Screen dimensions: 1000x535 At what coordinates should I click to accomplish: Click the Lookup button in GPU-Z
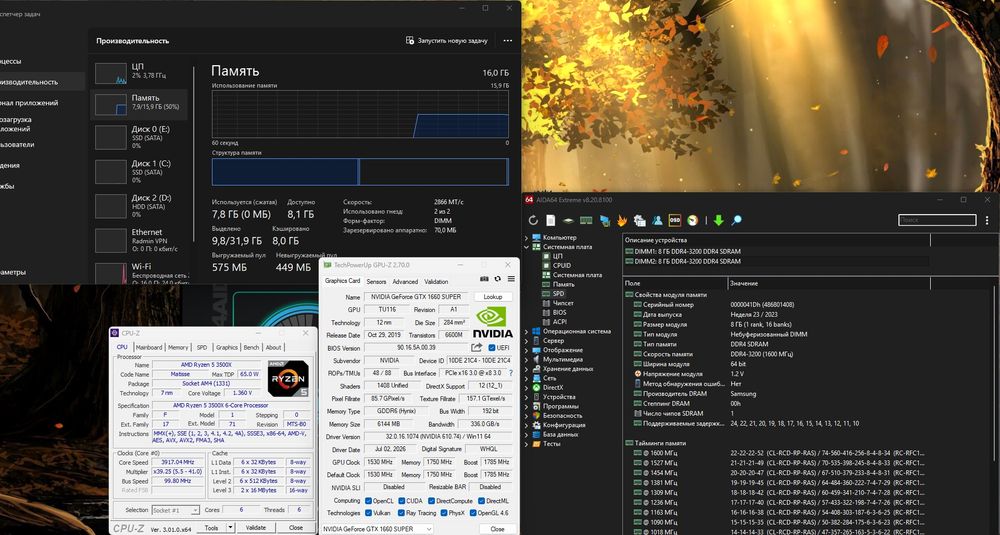coord(493,297)
